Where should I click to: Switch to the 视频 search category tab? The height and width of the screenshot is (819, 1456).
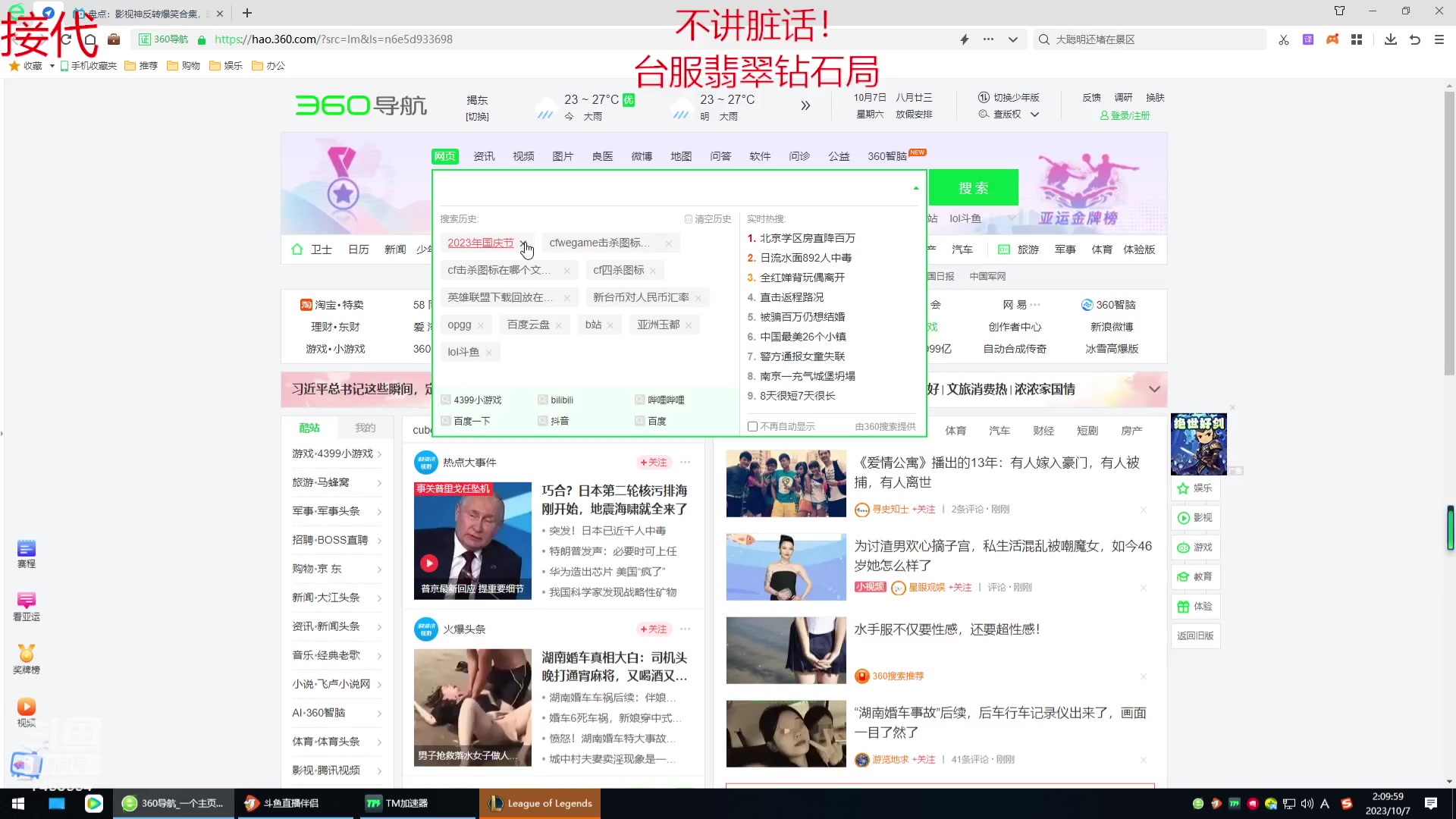[x=522, y=155]
